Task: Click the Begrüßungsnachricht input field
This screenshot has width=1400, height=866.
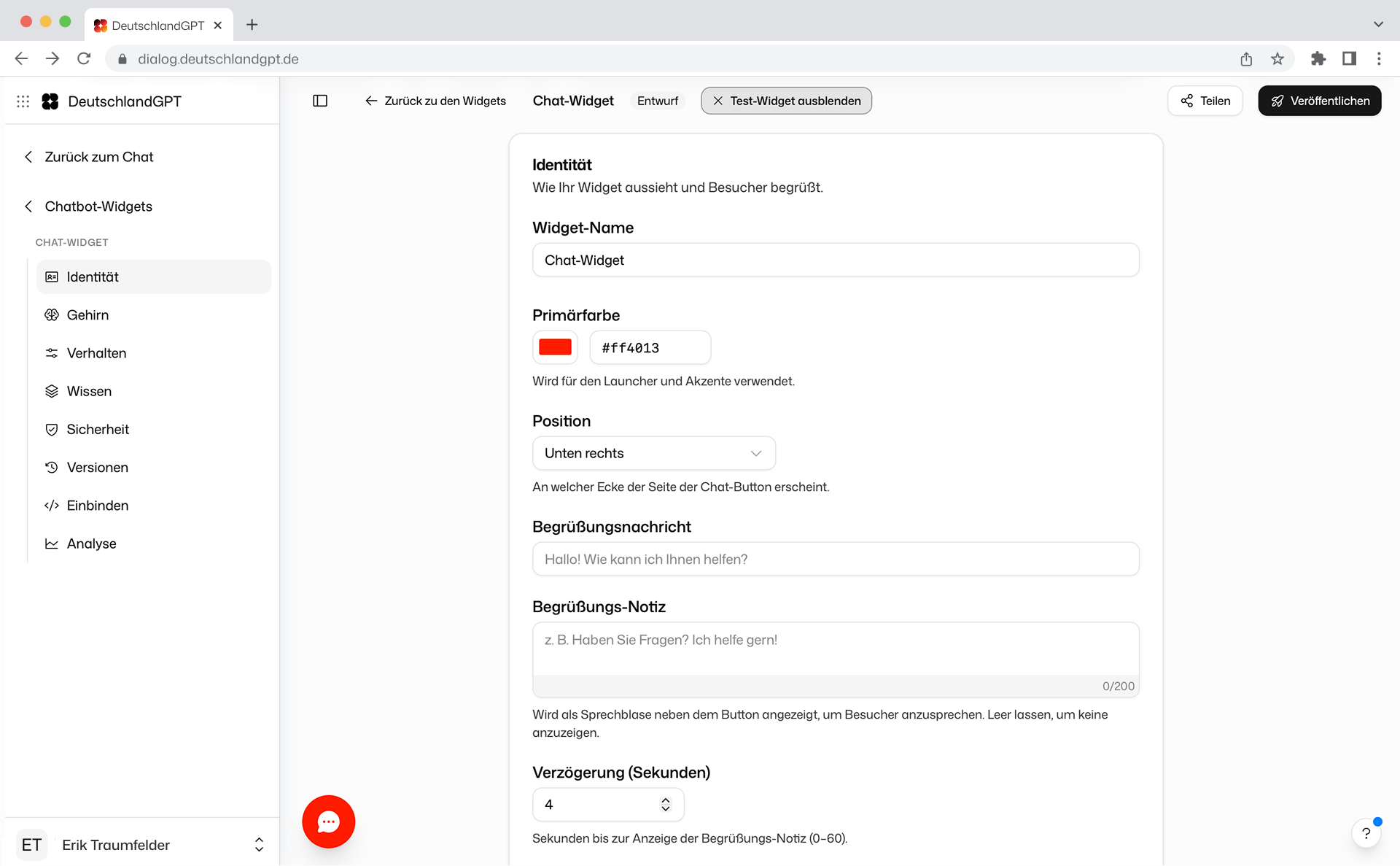Action: coord(836,559)
